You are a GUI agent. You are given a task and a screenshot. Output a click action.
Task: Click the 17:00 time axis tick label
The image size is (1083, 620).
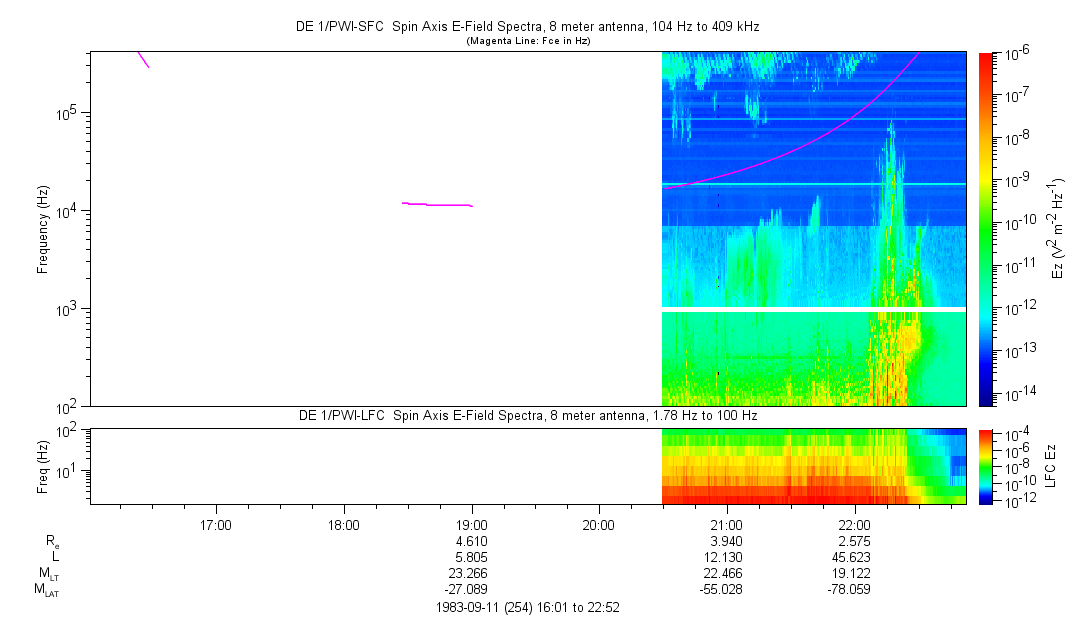(216, 525)
